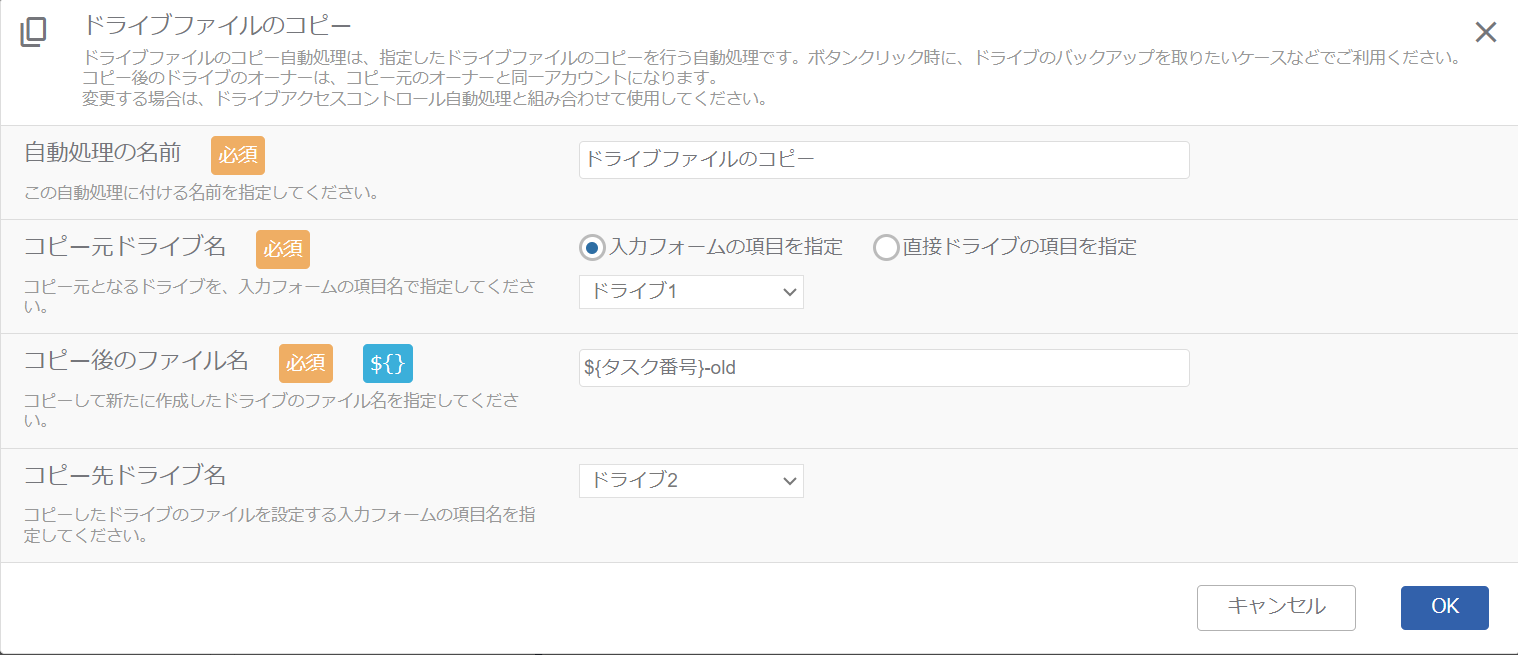1518x655 pixels.
Task: Click the 必須 badge next to 自動処理の名前
Action: coord(238,156)
